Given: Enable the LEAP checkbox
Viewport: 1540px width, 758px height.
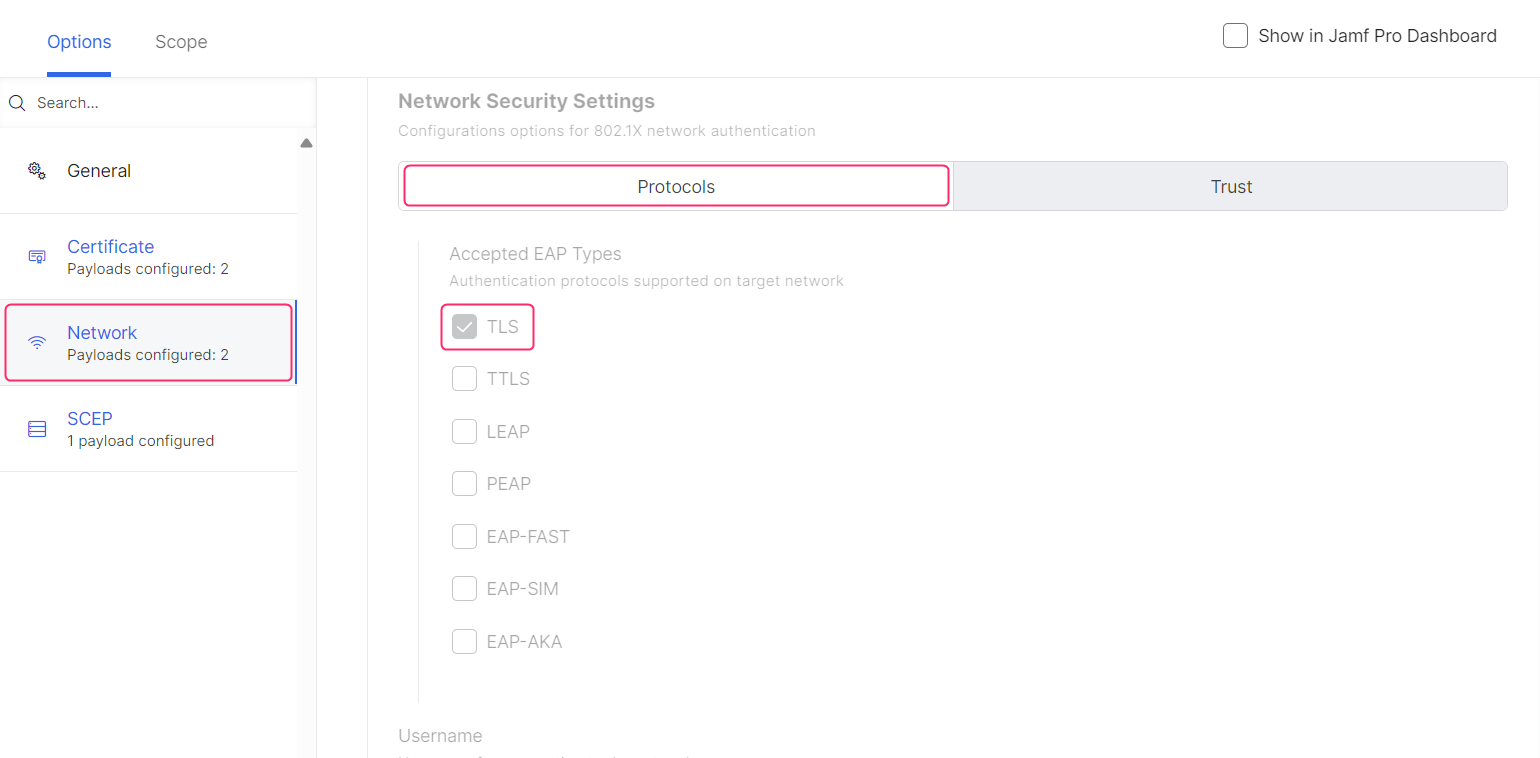Looking at the screenshot, I should (x=464, y=432).
